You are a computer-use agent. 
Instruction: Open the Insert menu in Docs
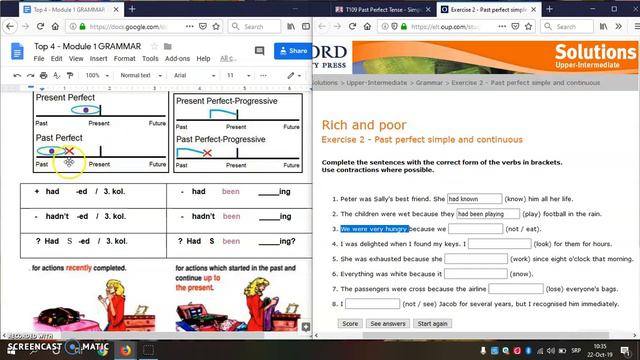tap(98, 59)
